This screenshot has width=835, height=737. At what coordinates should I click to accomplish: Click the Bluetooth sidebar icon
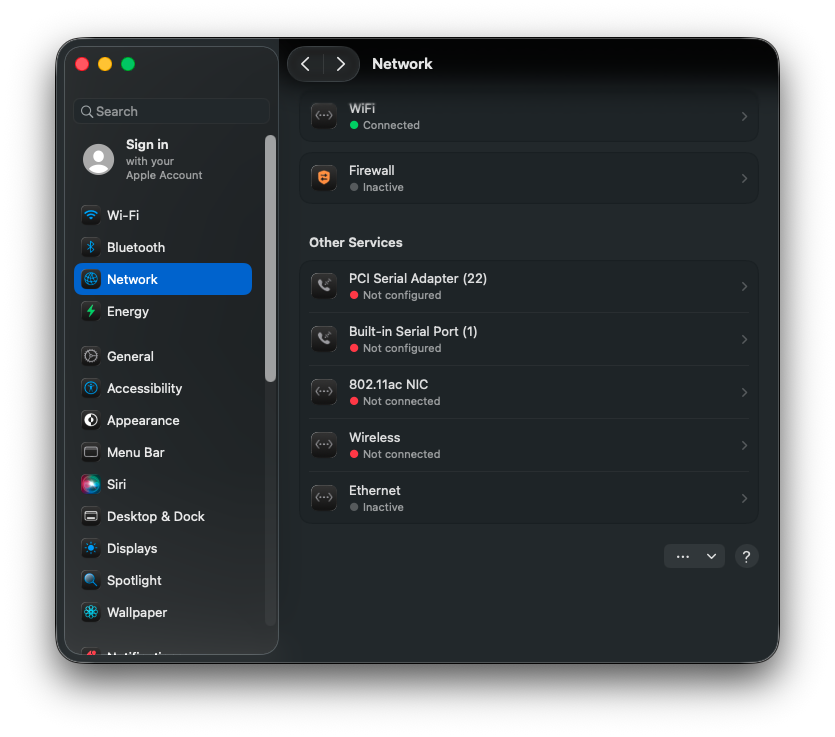pos(91,247)
